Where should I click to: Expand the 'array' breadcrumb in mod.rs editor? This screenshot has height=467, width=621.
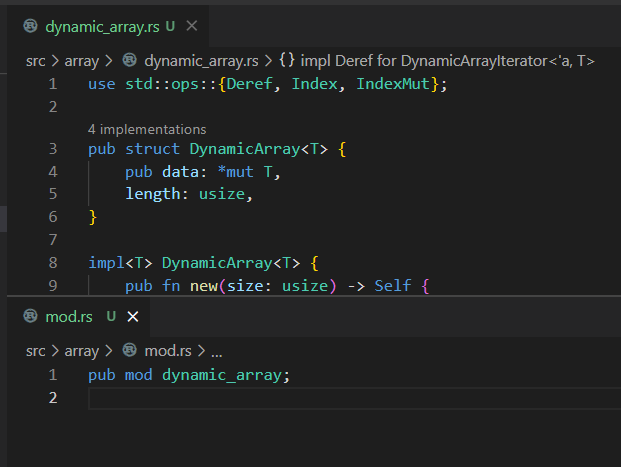81,351
